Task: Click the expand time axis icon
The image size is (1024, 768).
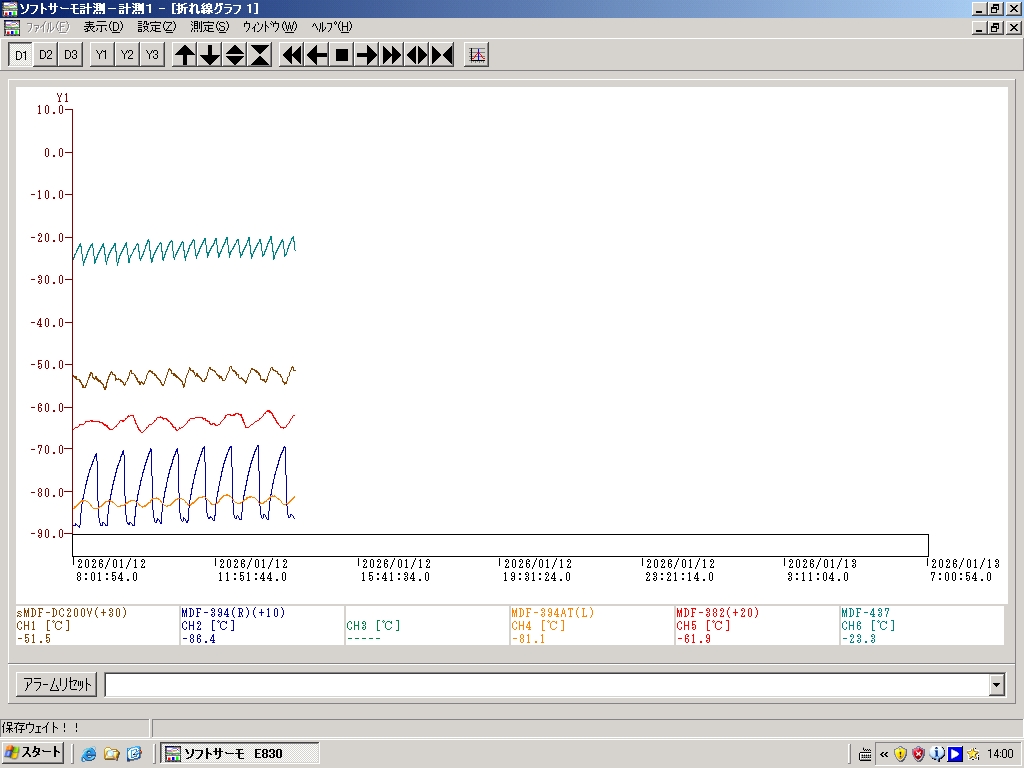Action: click(x=417, y=55)
